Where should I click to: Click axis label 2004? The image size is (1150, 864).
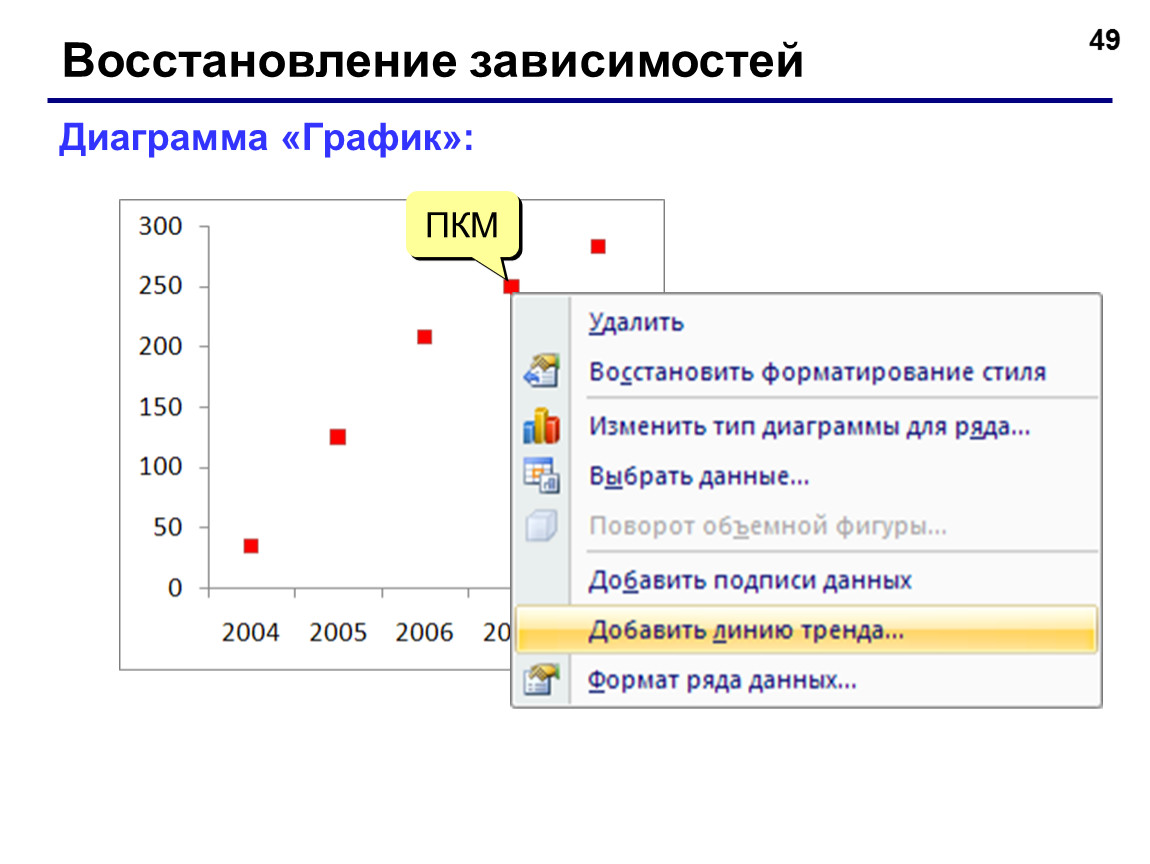point(251,632)
